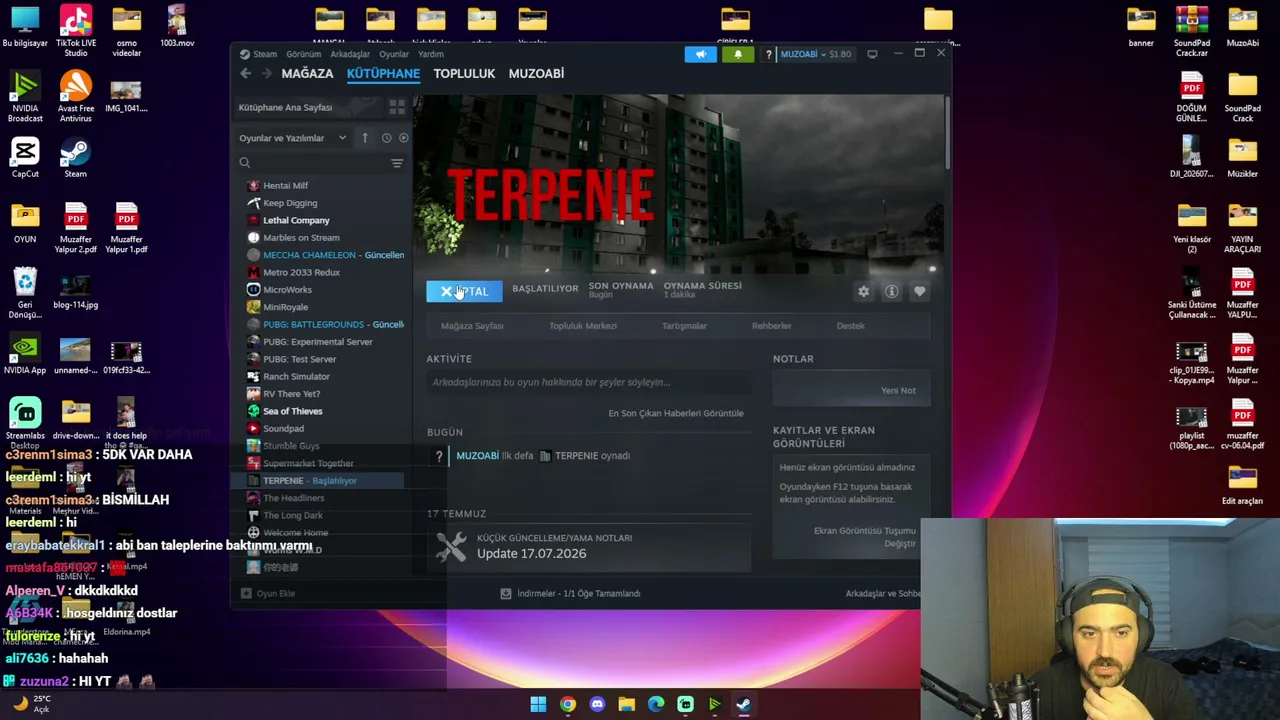Open Google Chrome from the taskbar
1280x720 pixels.
point(568,704)
